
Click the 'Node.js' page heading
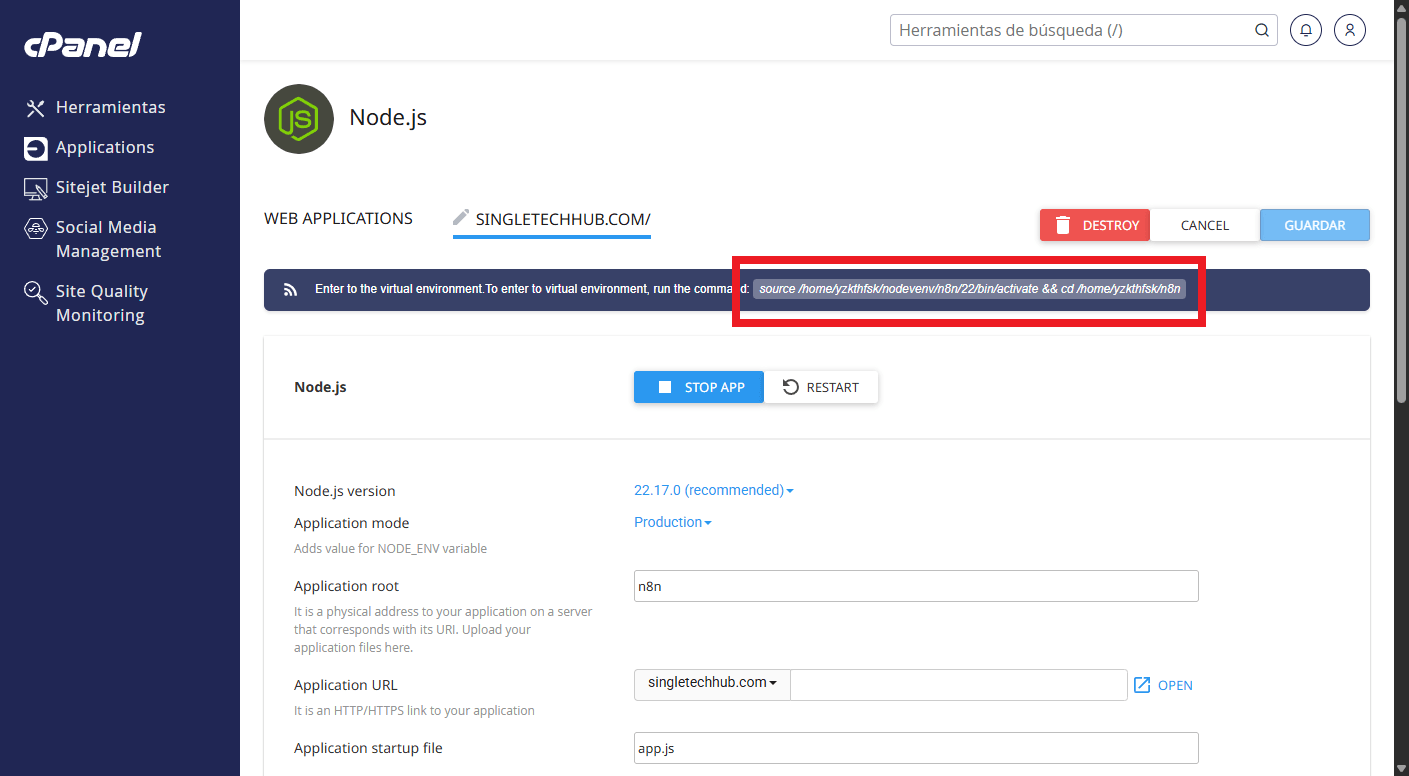pyautogui.click(x=388, y=117)
